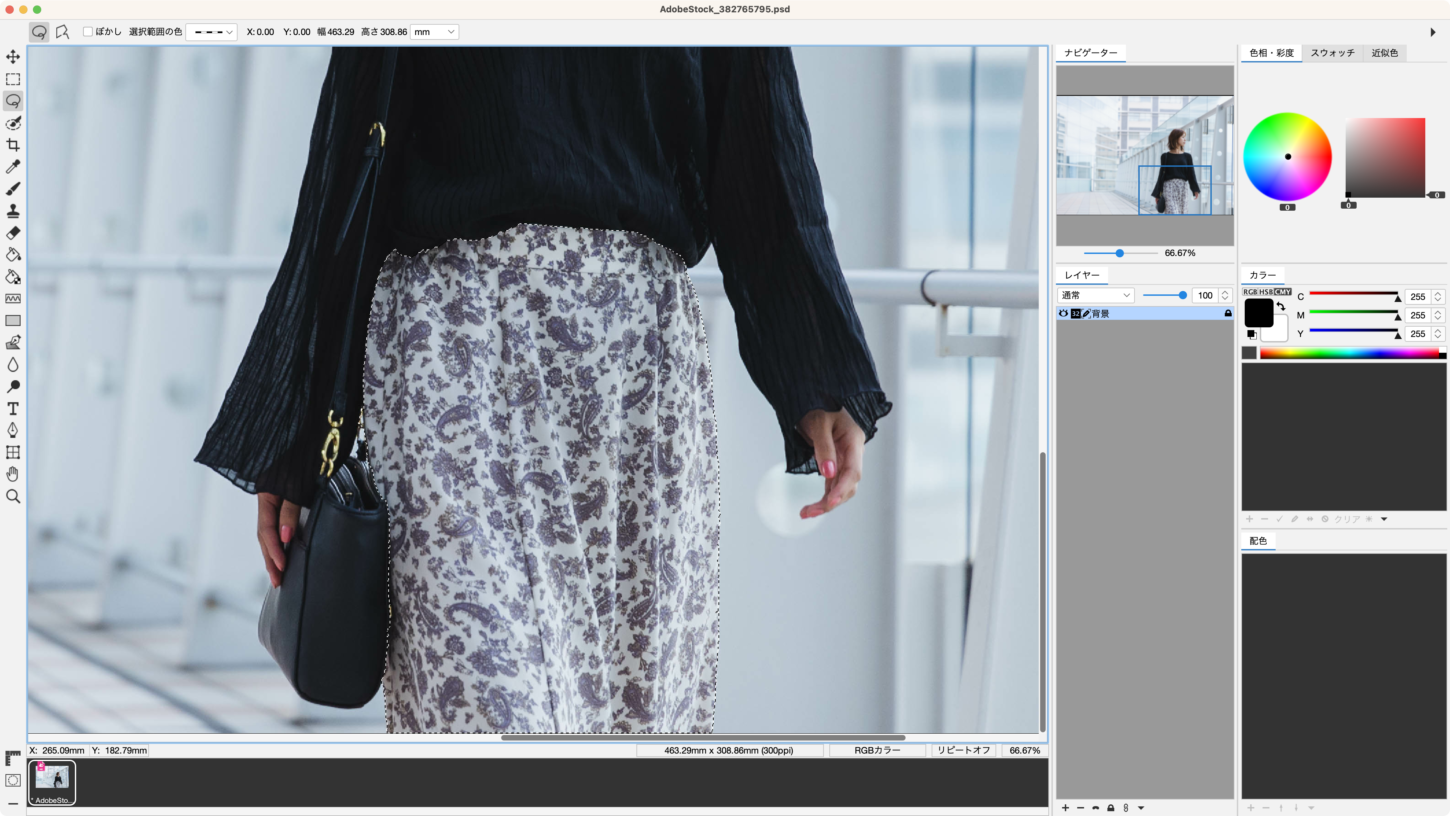Select the Eraser tool

coord(13,233)
